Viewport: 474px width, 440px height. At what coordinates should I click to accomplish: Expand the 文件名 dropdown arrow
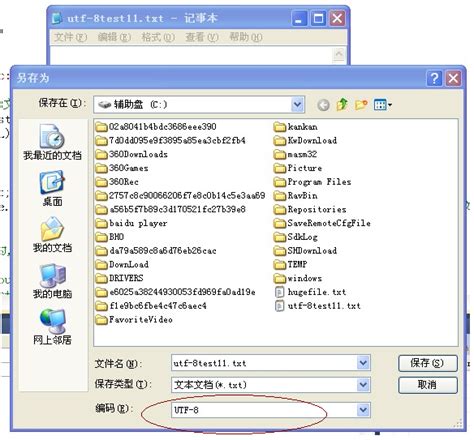coord(363,363)
